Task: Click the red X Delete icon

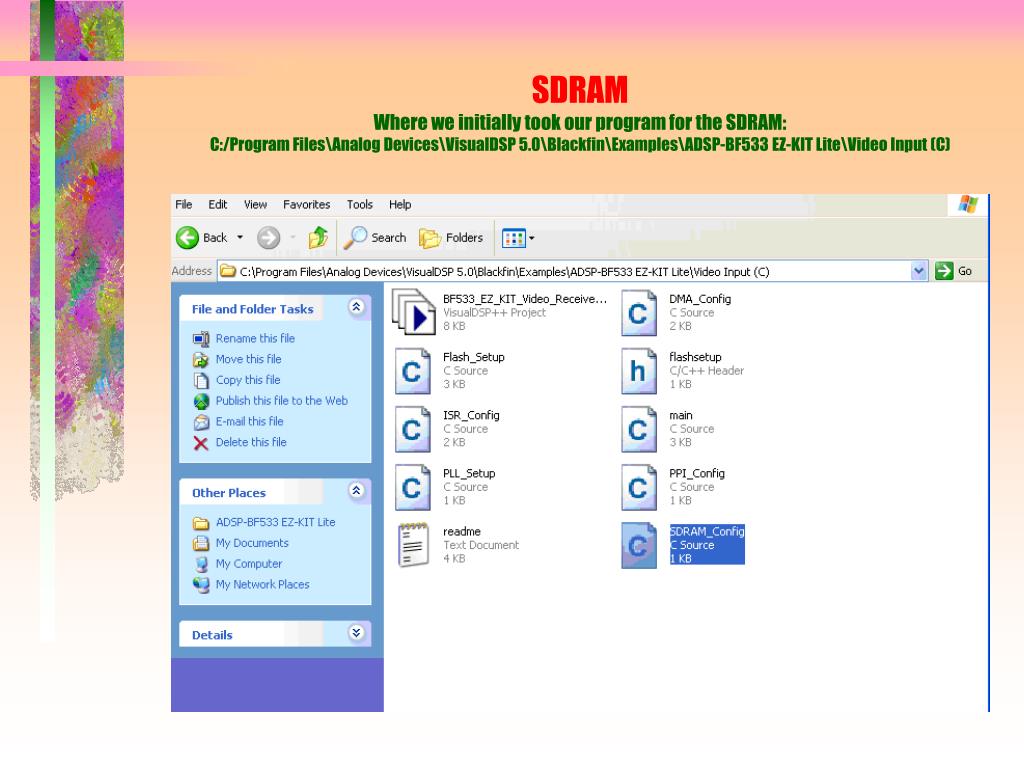Action: (x=201, y=443)
